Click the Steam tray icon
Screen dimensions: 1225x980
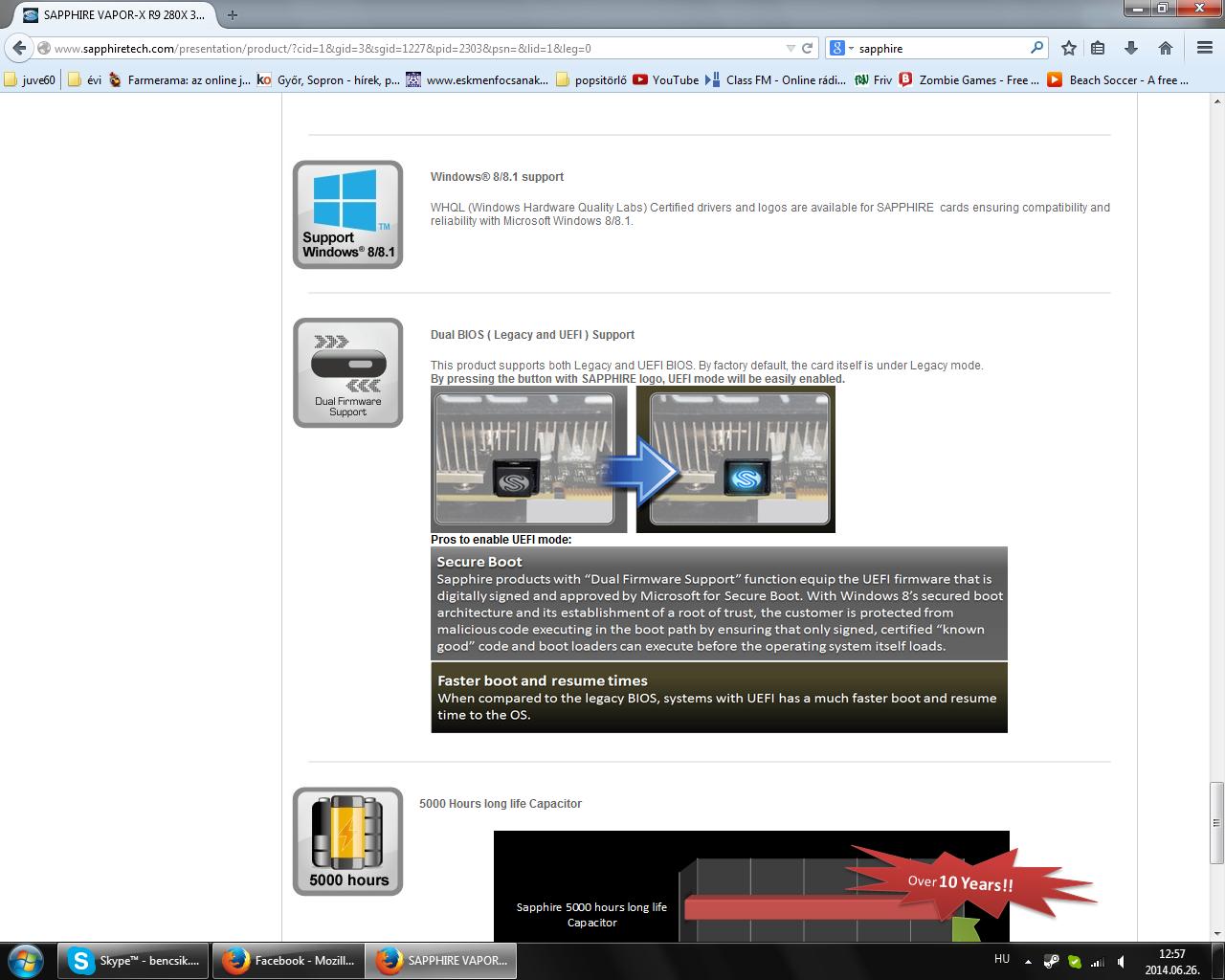[x=1051, y=961]
